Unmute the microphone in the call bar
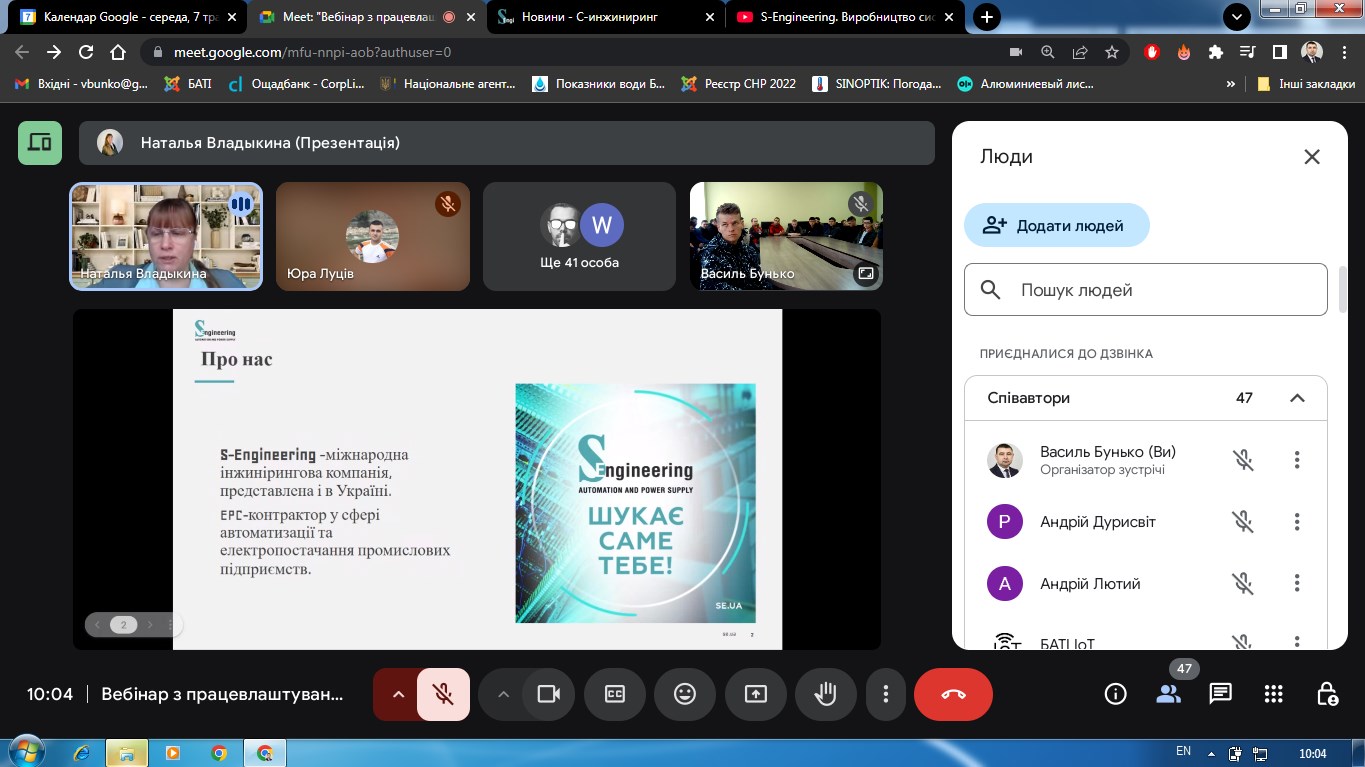The width and height of the screenshot is (1365, 767). (443, 694)
